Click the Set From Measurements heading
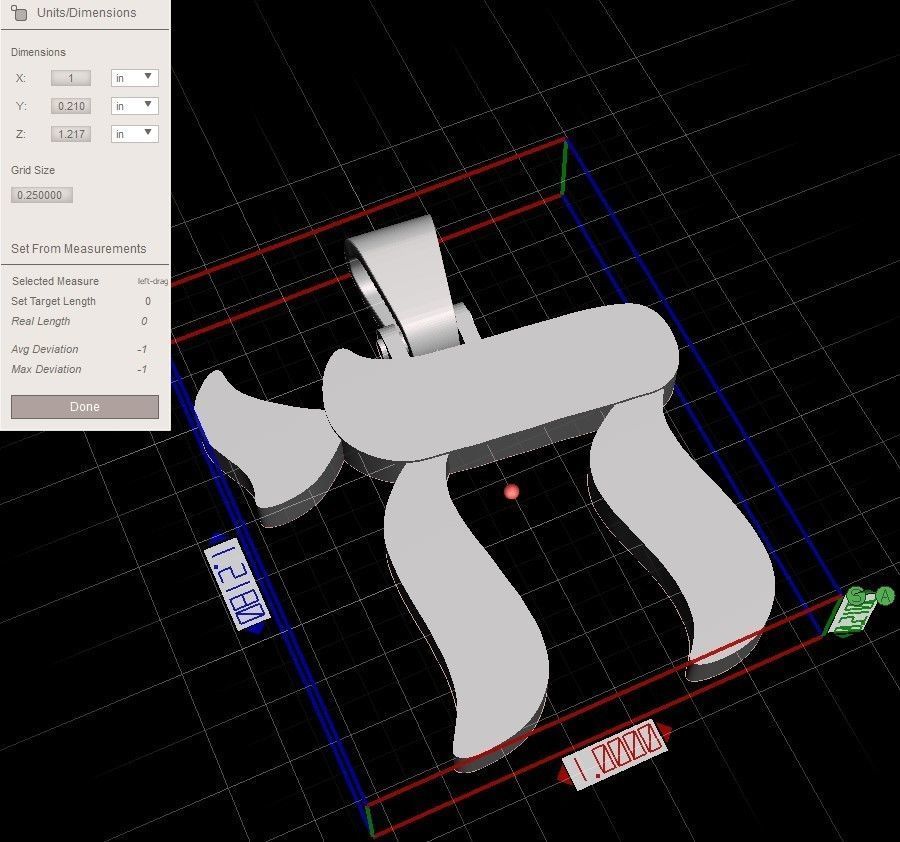Screen dimensions: 900x842 click(79, 249)
